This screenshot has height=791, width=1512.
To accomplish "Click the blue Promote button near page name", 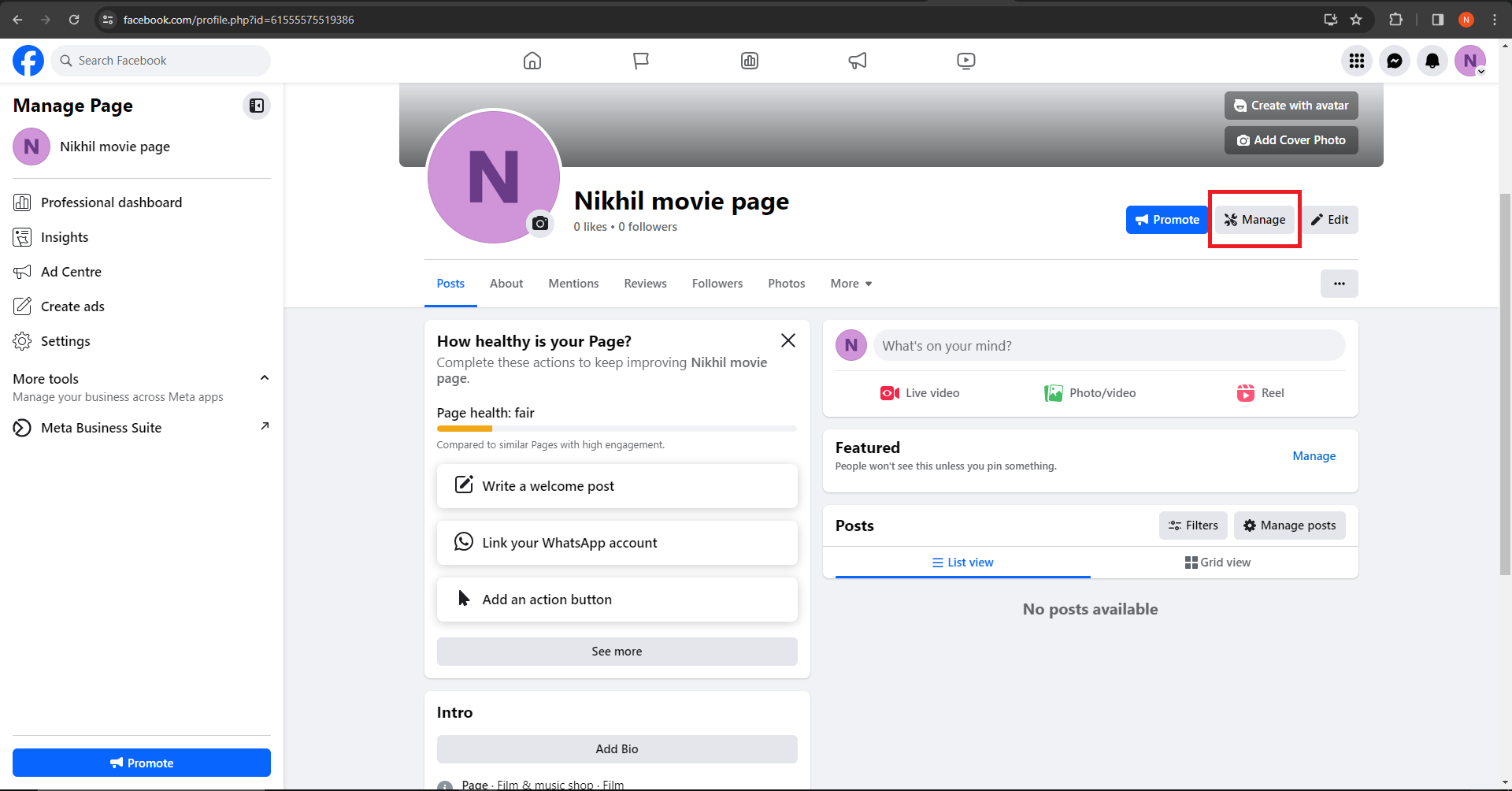I will click(1167, 220).
